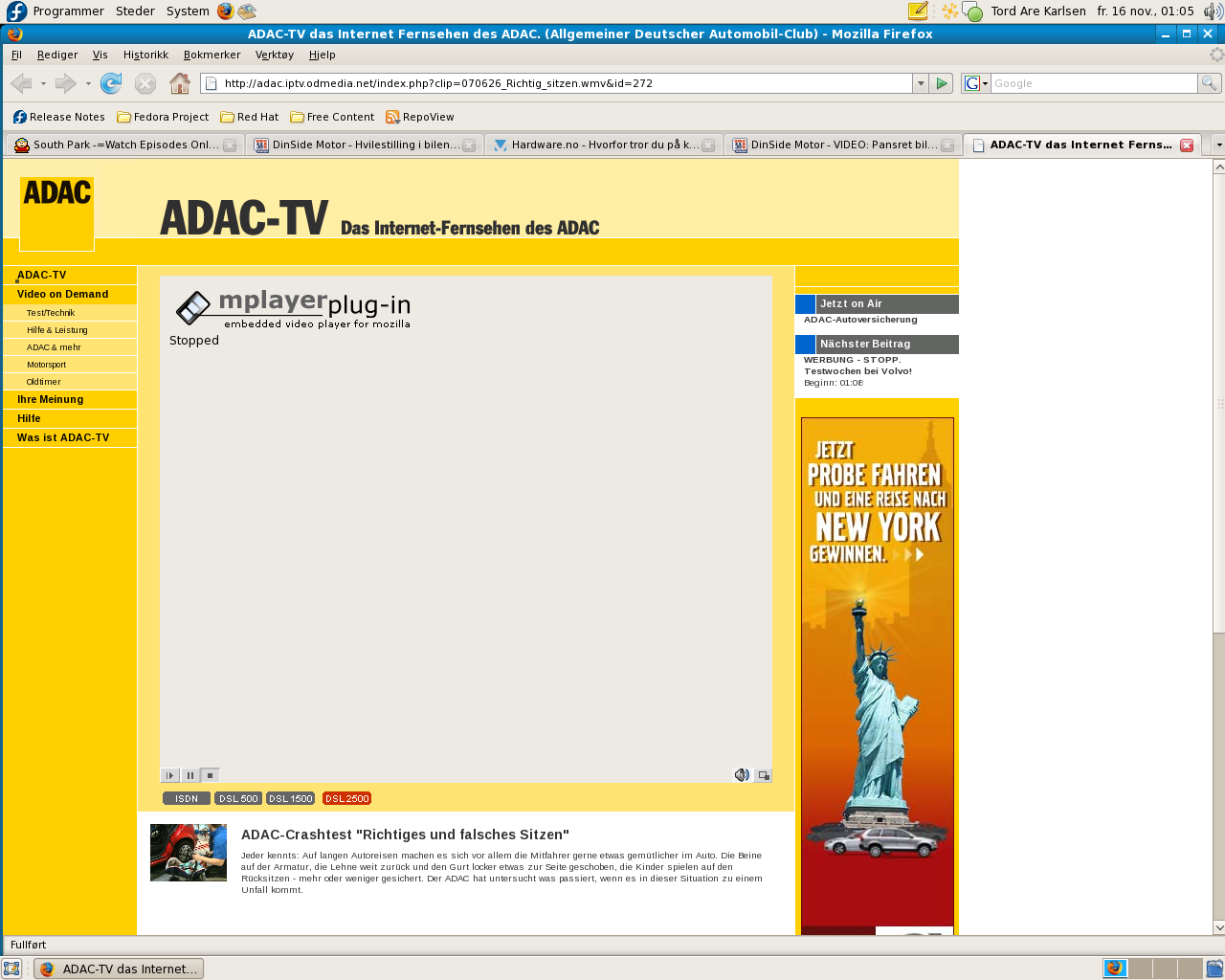Open the System panel menu

point(188,11)
